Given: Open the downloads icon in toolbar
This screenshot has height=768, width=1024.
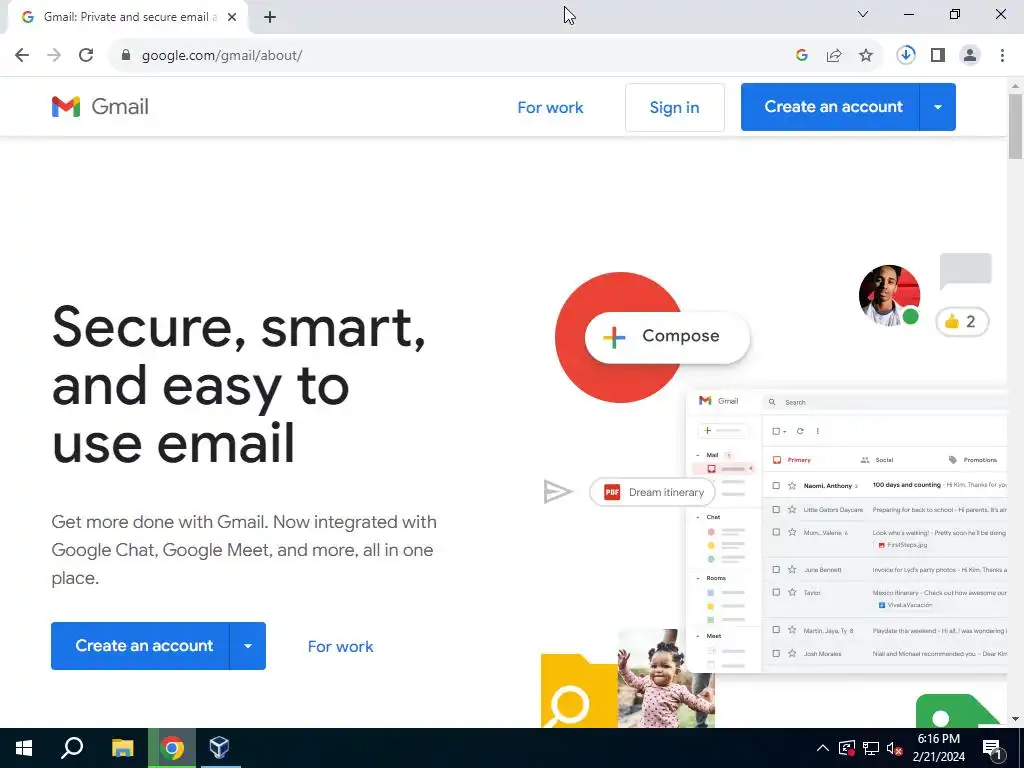Looking at the screenshot, I should point(906,55).
